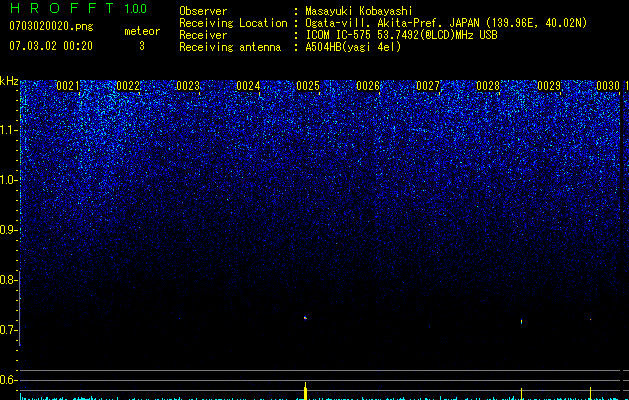Click the meteor count 3

click(x=142, y=46)
